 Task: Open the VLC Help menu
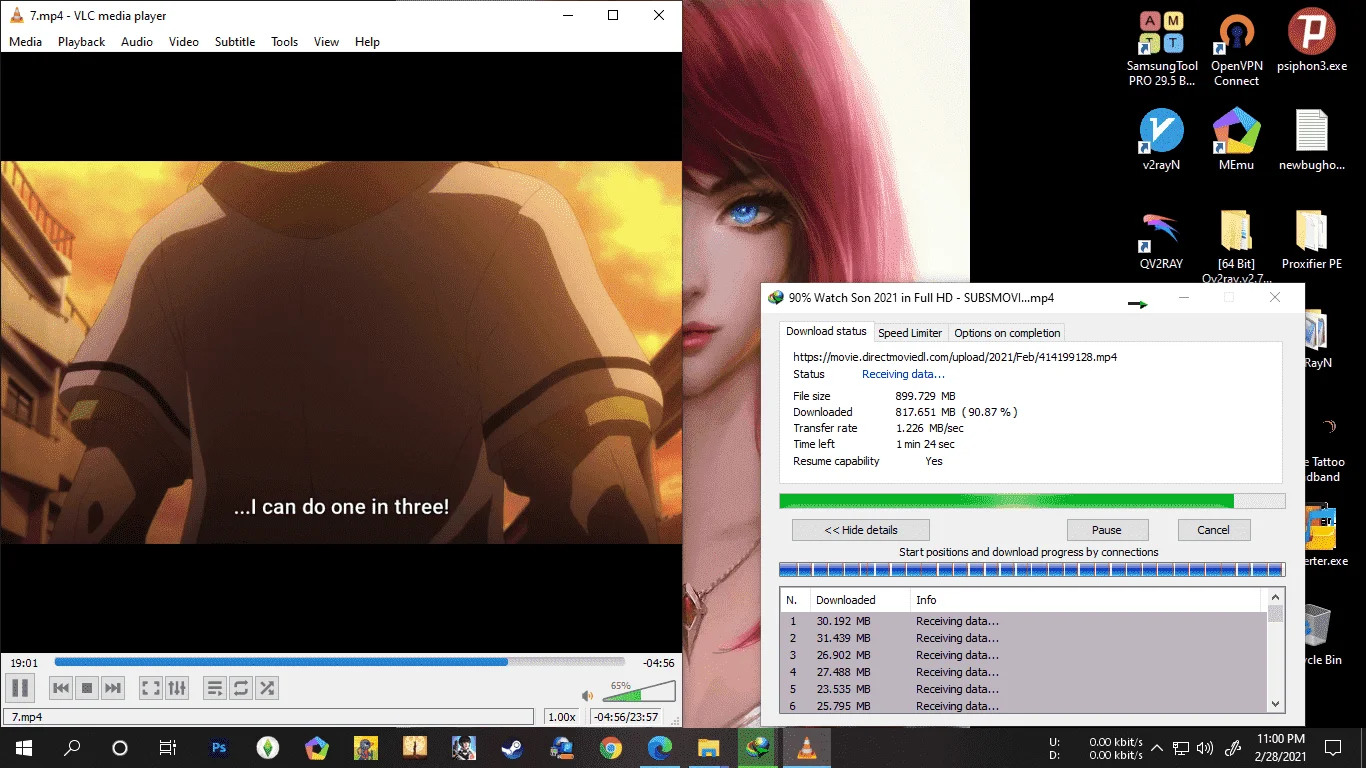[367, 42]
